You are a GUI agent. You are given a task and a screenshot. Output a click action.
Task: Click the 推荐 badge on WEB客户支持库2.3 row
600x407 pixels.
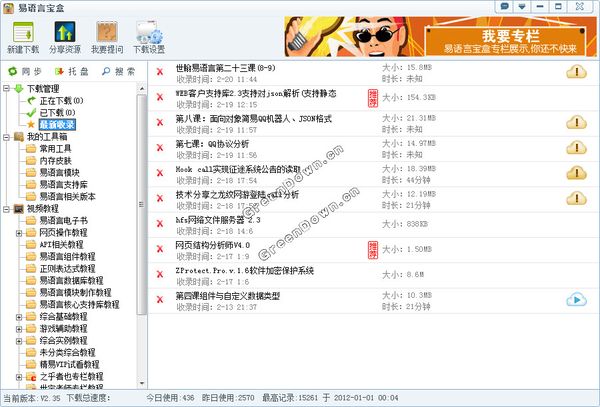373,98
